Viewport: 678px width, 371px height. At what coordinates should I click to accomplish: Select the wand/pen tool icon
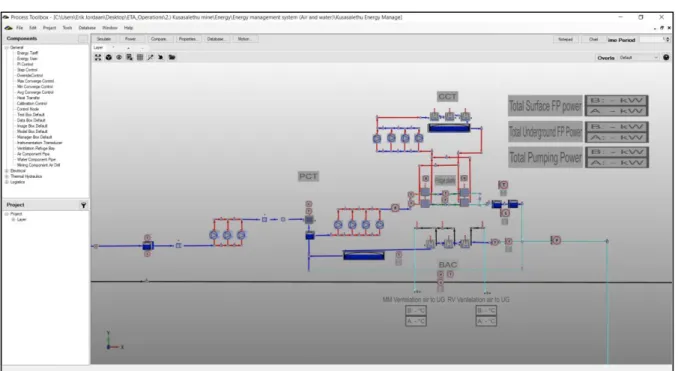tap(150, 57)
